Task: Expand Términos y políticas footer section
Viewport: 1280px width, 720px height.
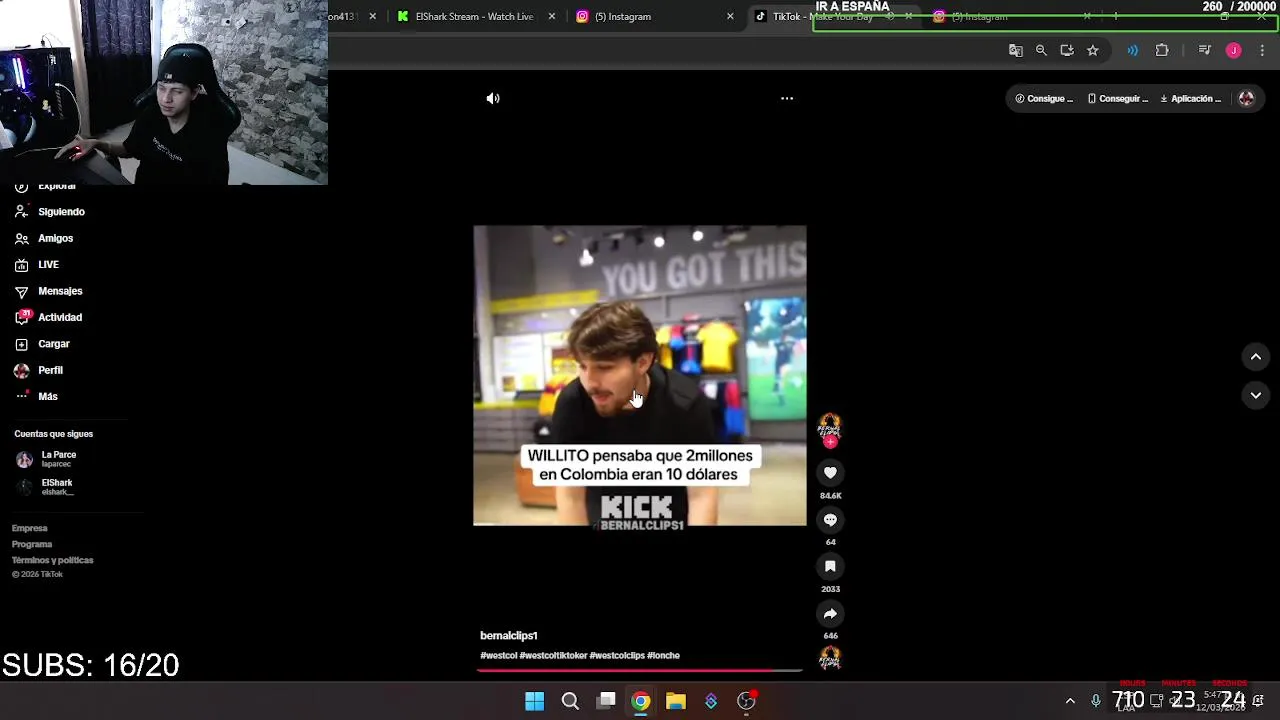Action: [52, 560]
